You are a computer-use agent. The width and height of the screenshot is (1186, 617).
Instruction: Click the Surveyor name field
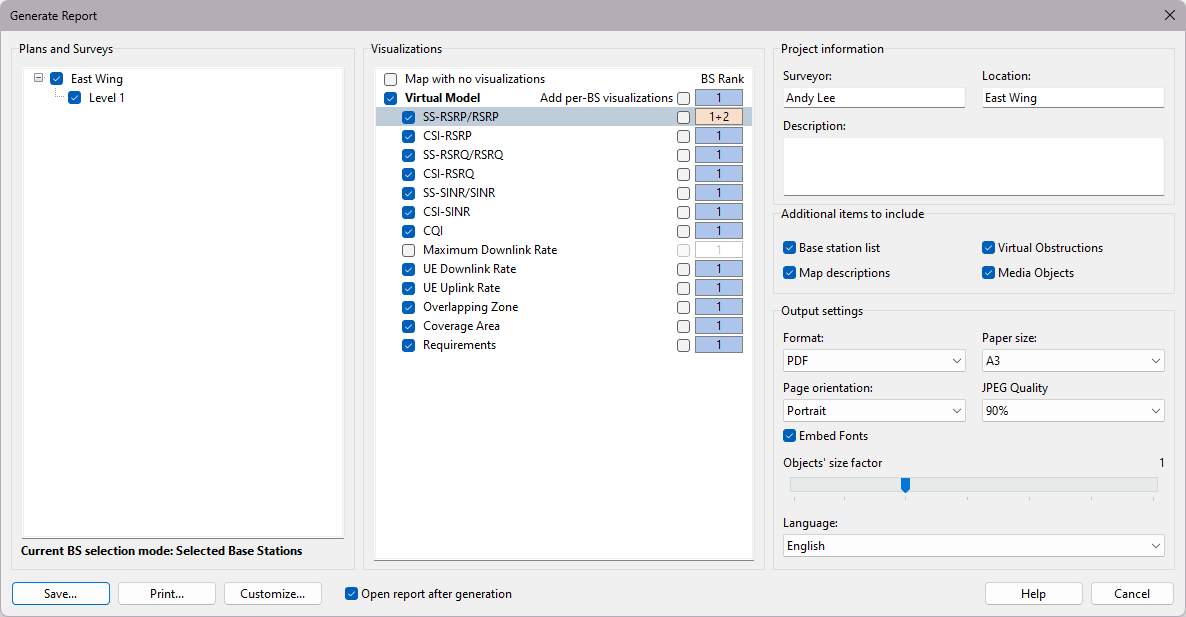tap(874, 98)
